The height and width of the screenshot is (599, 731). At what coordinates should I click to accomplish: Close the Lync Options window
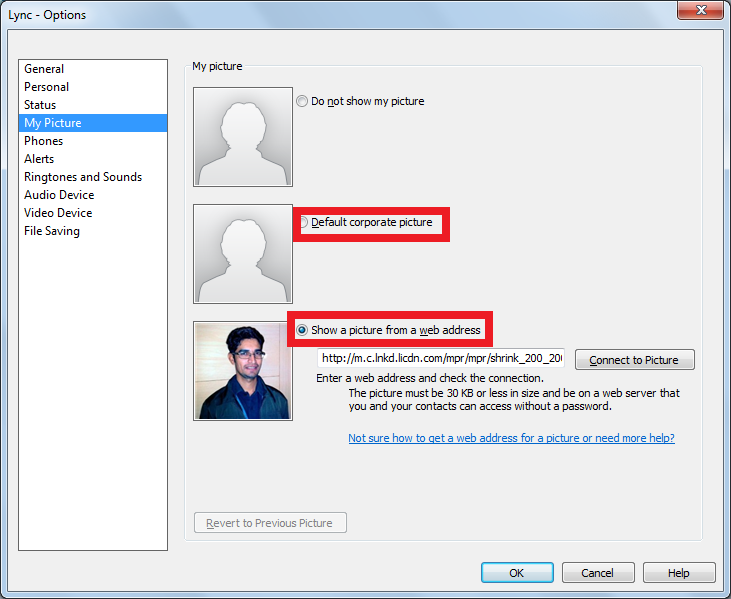tap(701, 10)
